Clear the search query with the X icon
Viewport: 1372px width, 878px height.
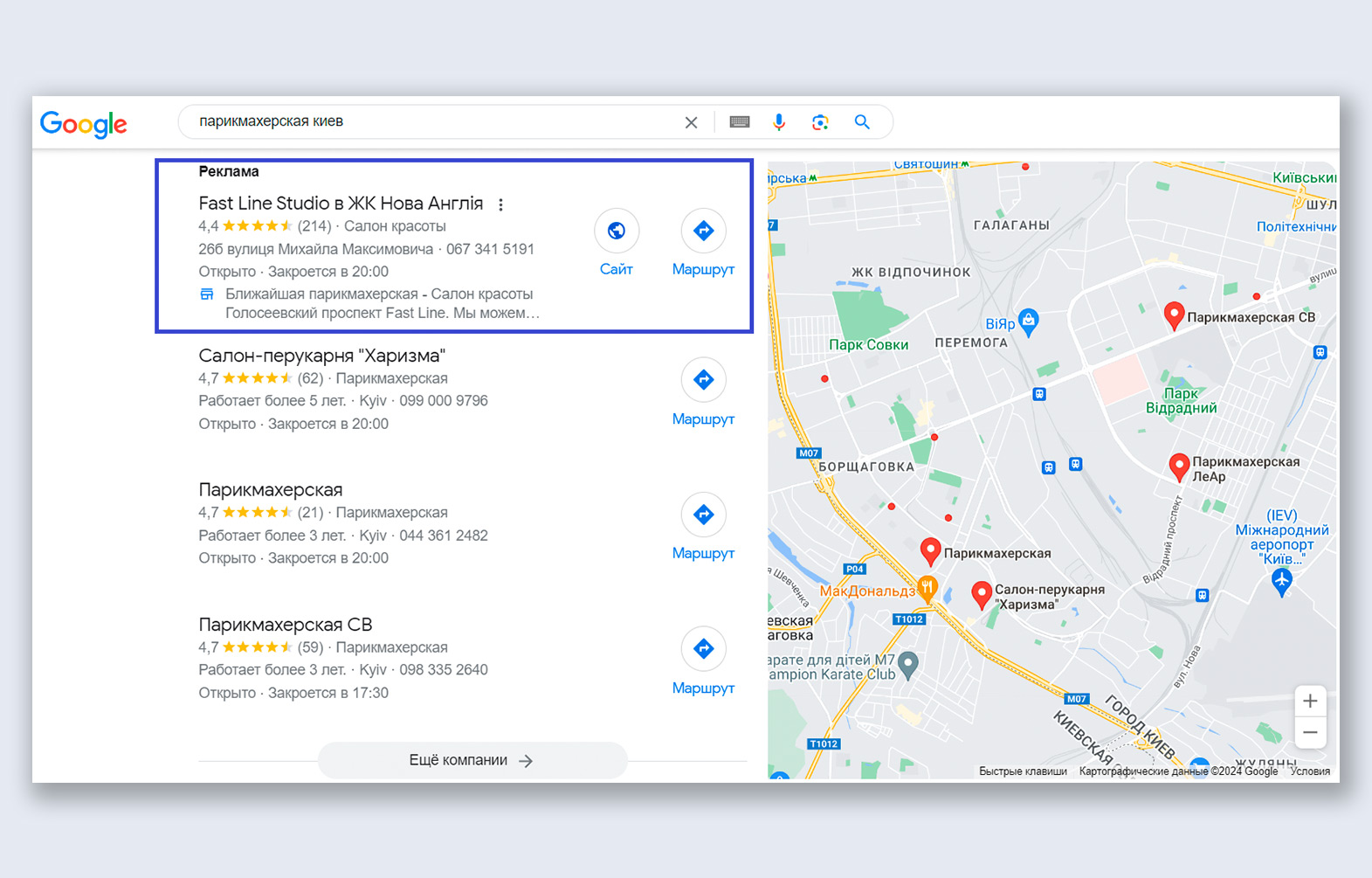691,122
